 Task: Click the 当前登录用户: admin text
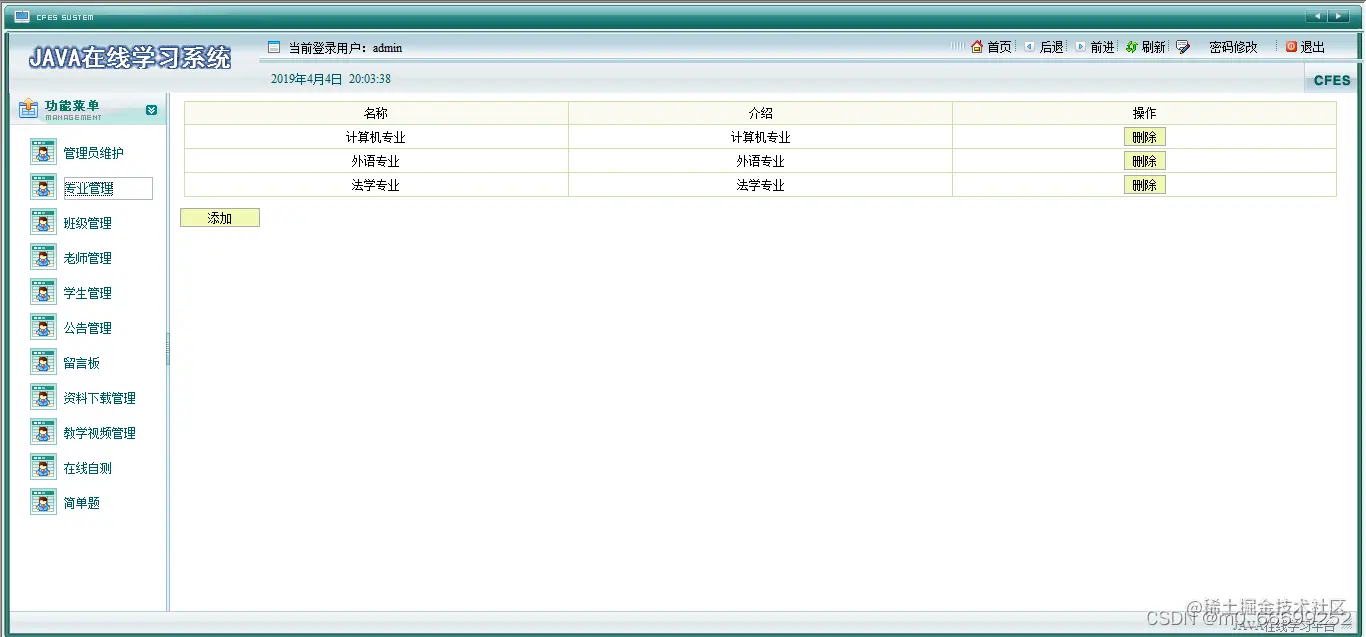345,47
